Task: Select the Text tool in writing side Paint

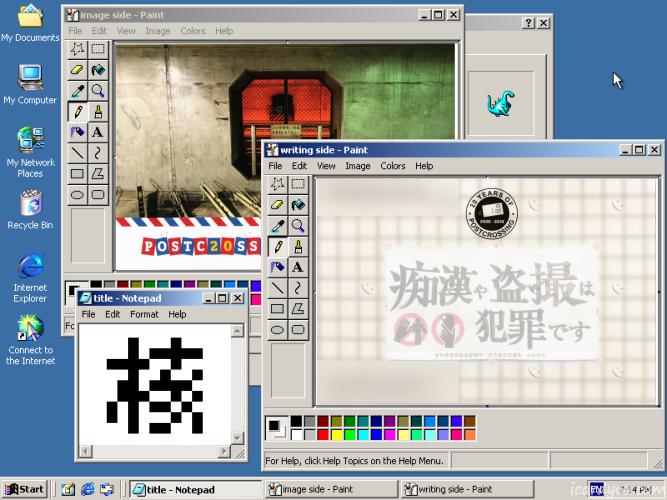Action: pyautogui.click(x=298, y=267)
